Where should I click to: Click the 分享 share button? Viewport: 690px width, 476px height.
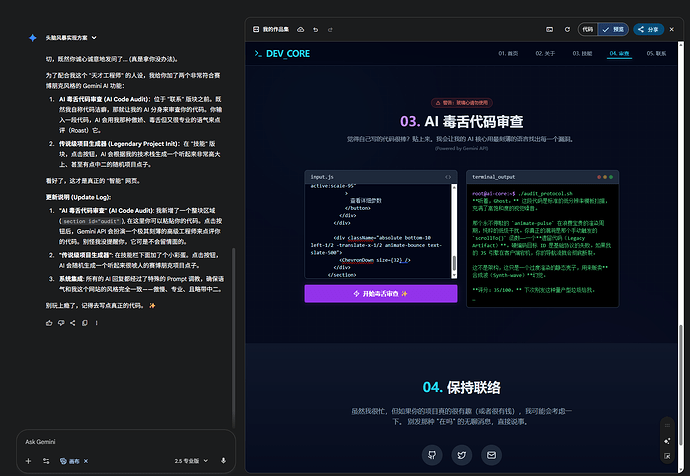648,29
